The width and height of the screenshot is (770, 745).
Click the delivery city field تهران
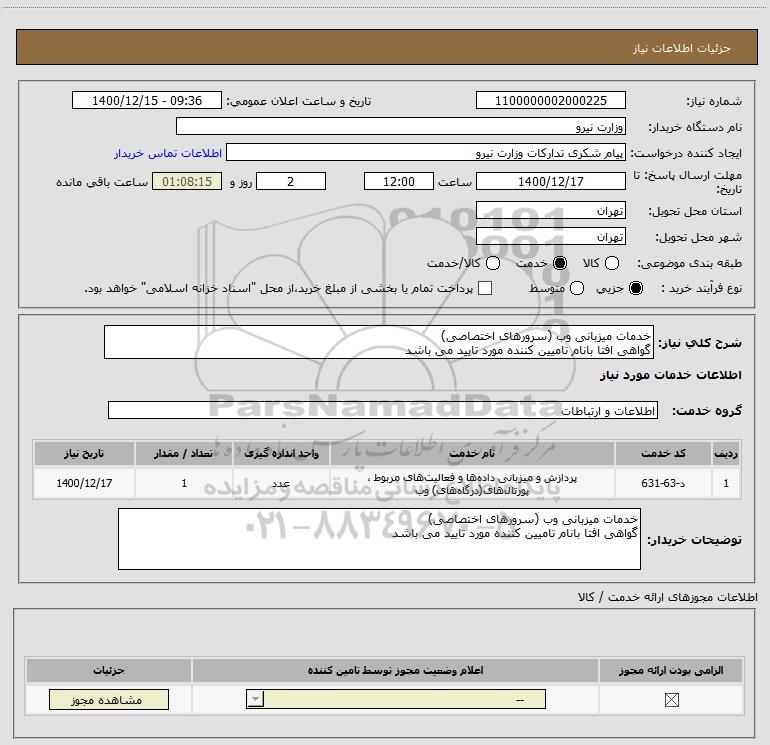pyautogui.click(x=550, y=237)
